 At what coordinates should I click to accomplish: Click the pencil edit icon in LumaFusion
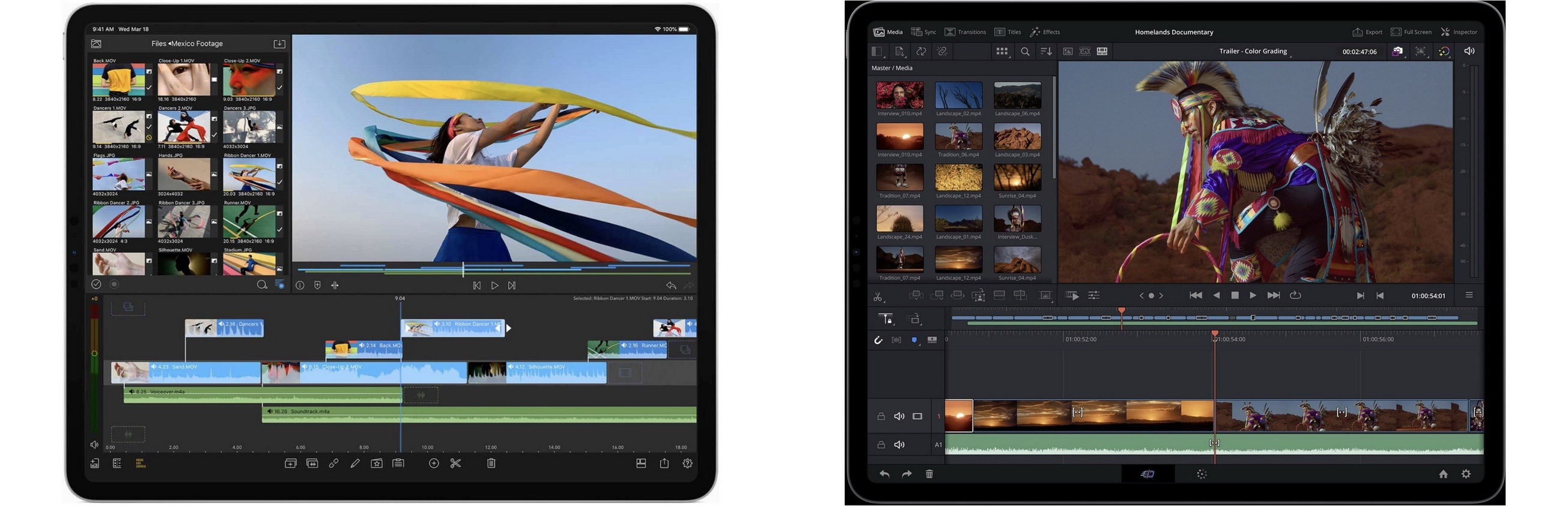point(355,463)
